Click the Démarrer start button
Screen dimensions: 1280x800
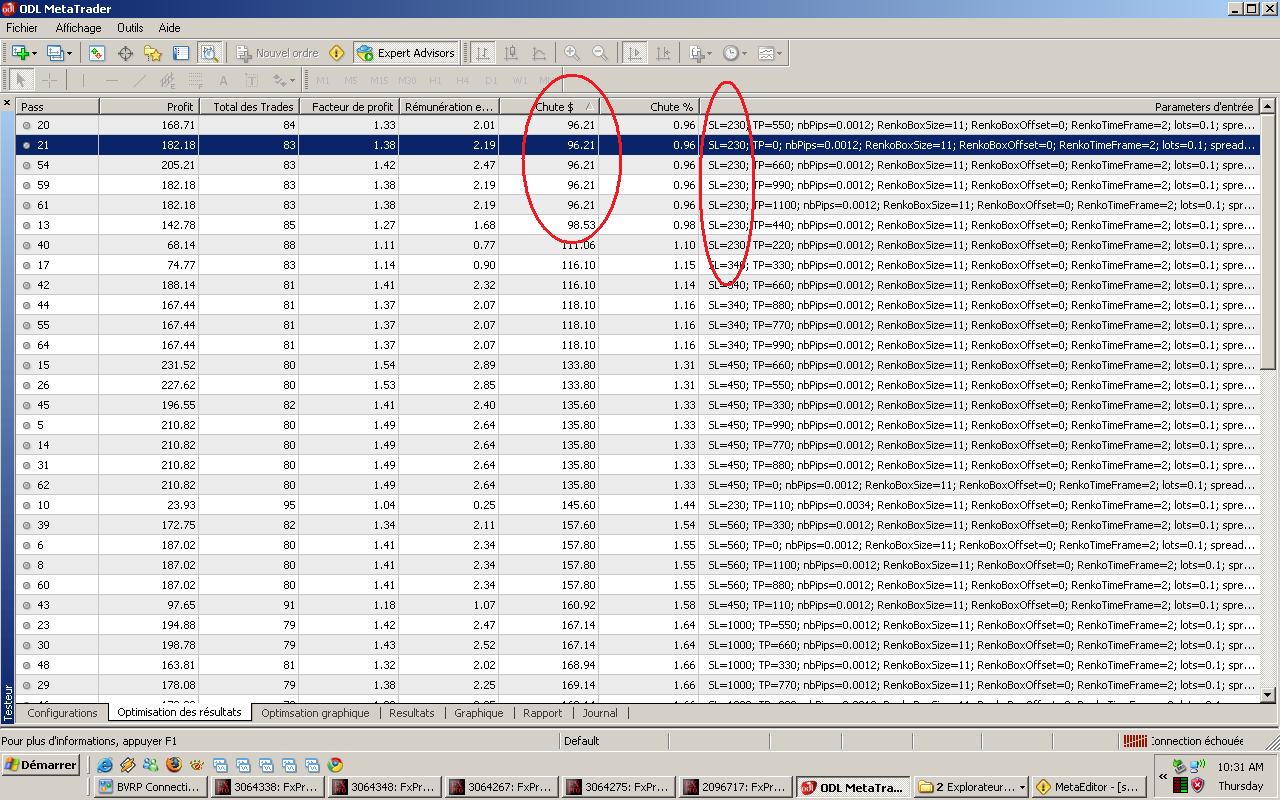click(x=41, y=765)
